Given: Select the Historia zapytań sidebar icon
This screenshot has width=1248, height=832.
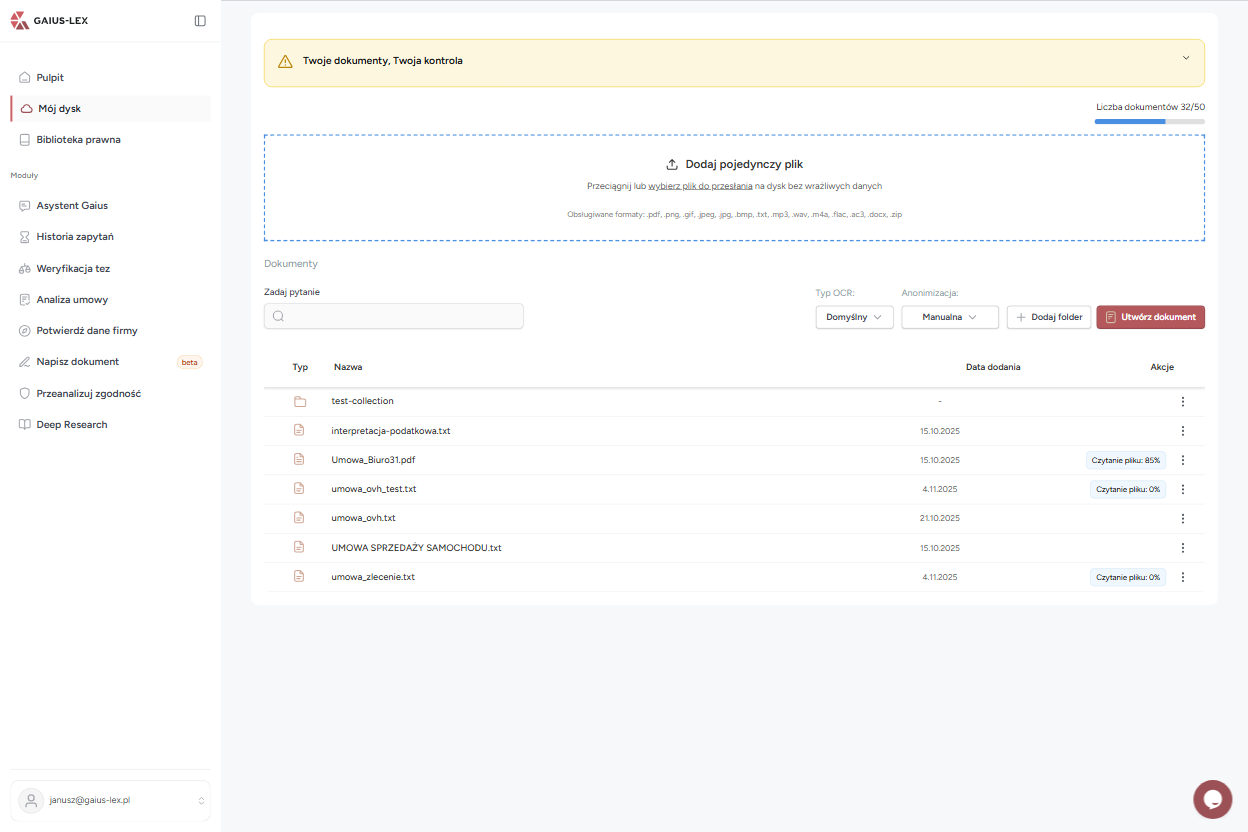Looking at the screenshot, I should coord(22,236).
